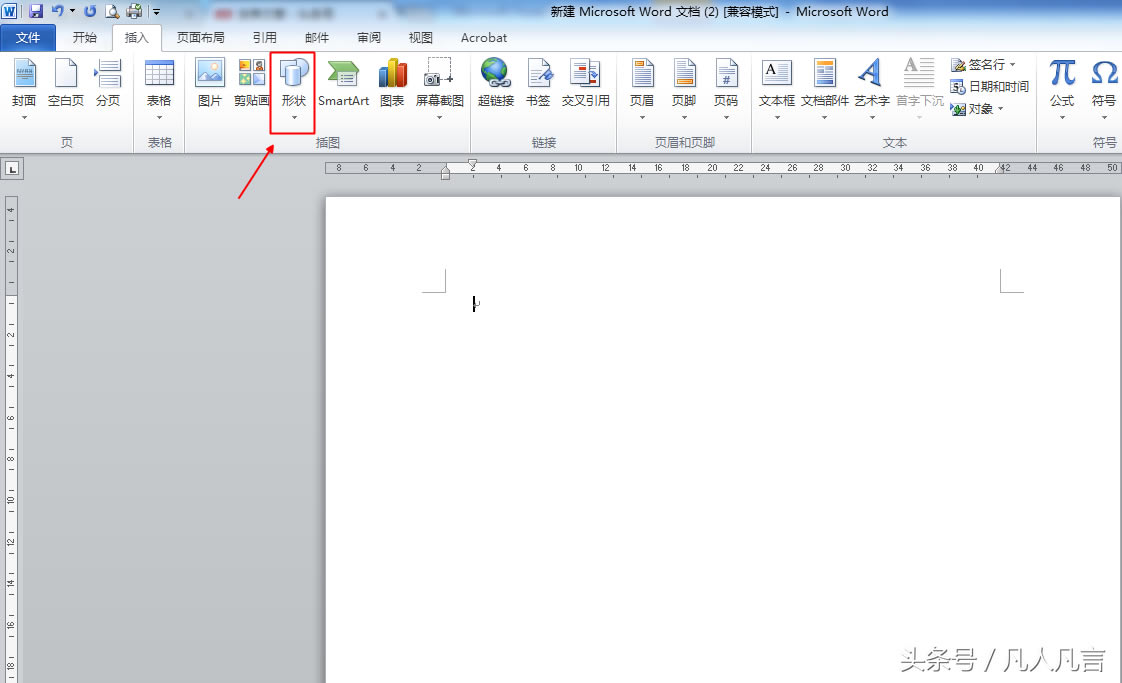Click the tab selector at ruler corner
Screen dimensions: 1122x683
pos(12,169)
